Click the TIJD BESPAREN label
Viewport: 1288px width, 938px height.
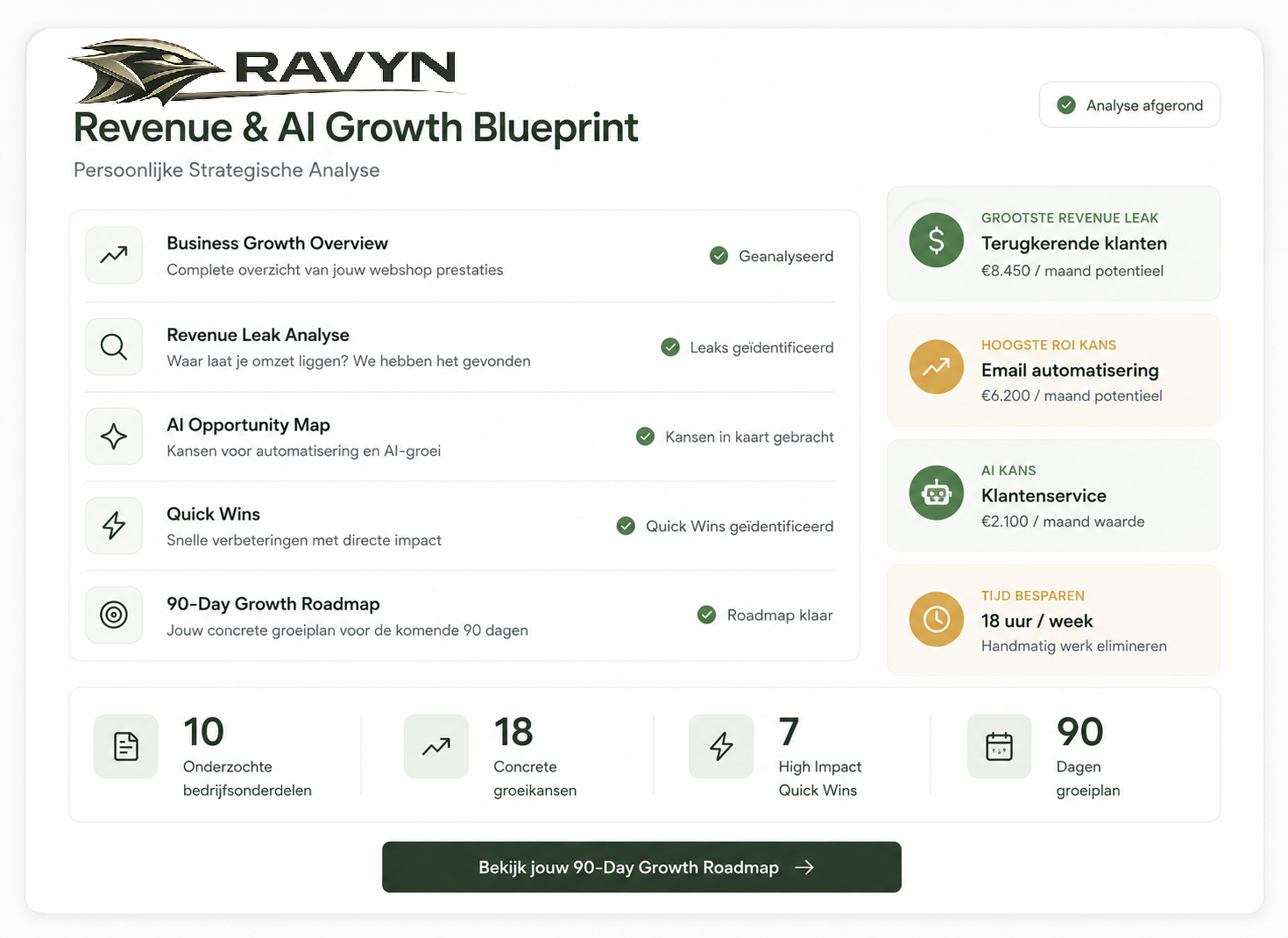tap(1032, 595)
